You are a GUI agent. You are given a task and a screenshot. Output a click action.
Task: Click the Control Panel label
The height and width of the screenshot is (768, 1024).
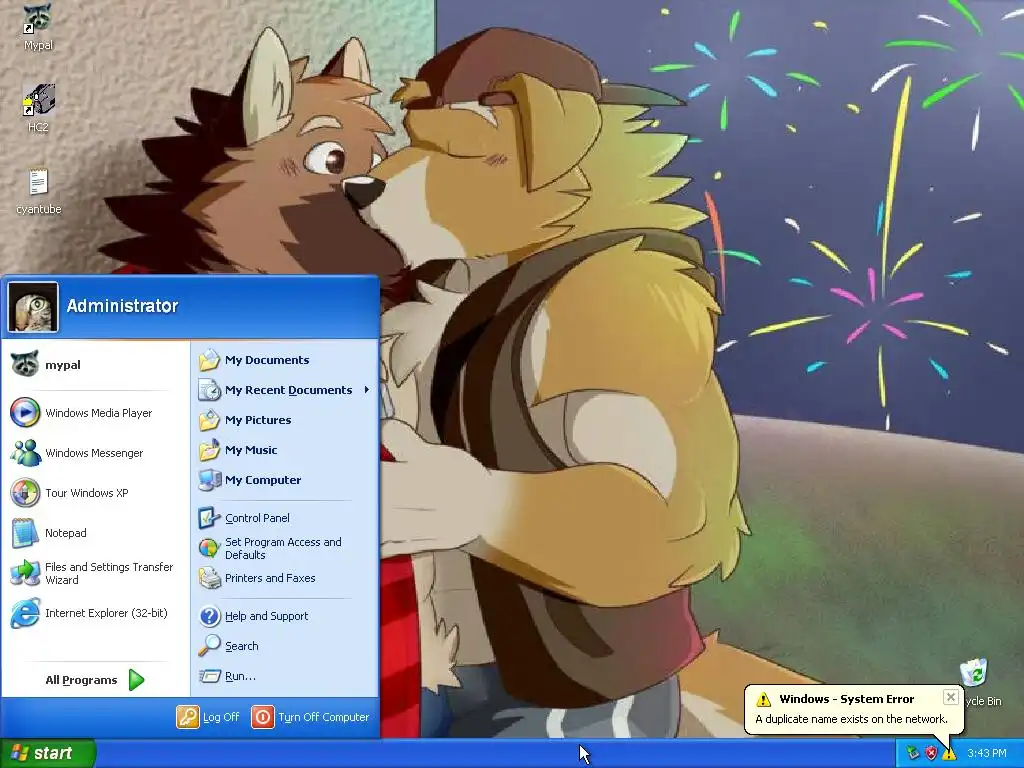point(257,518)
